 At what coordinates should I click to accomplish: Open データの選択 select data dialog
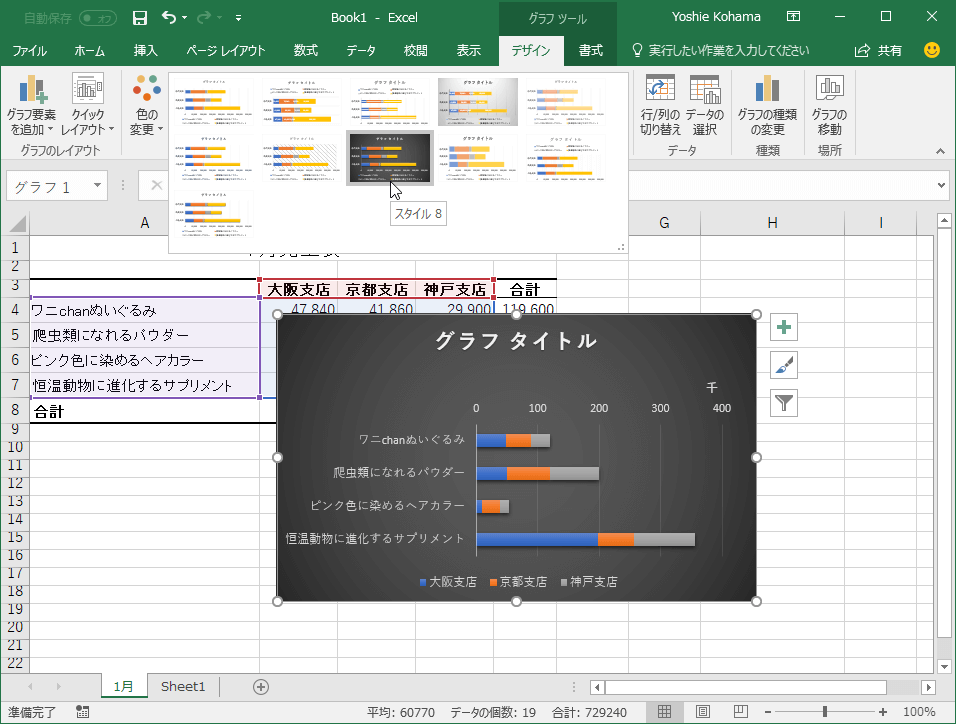pyautogui.click(x=705, y=106)
